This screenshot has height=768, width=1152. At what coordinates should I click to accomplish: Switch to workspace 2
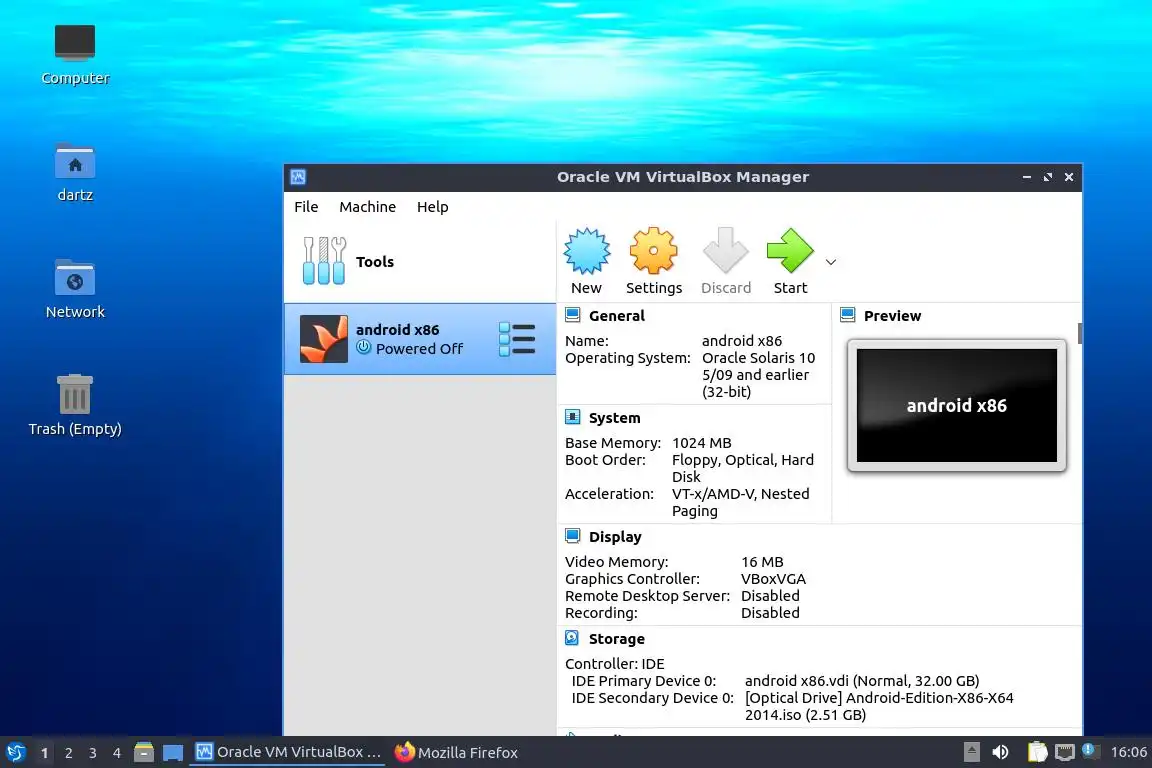[x=68, y=753]
